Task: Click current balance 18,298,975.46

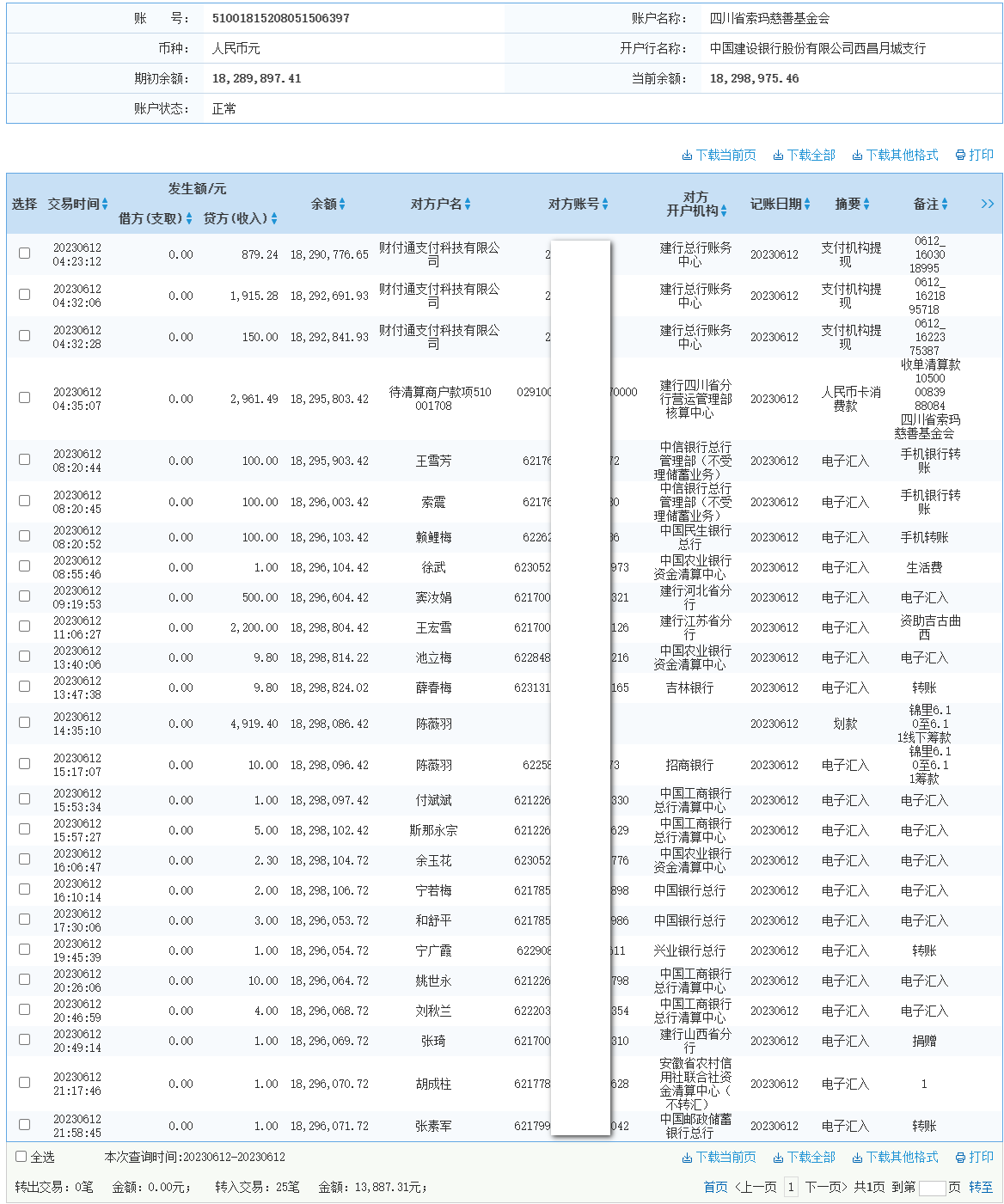Action: click(755, 78)
